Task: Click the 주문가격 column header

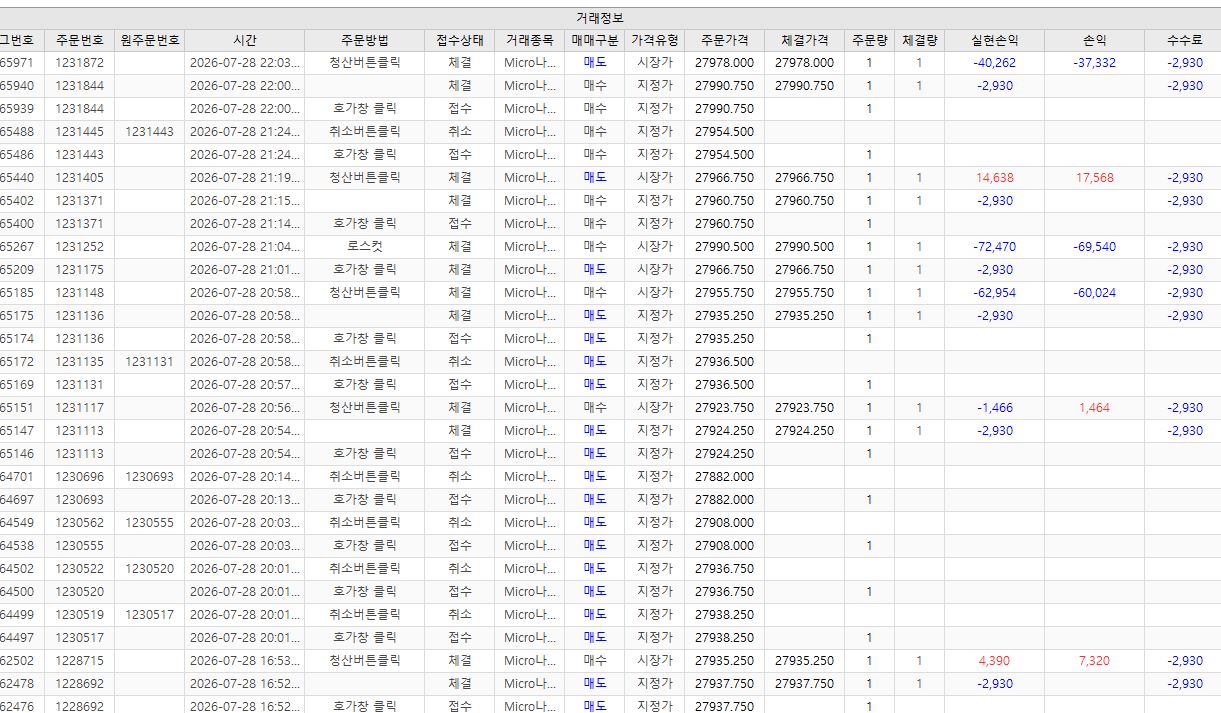Action: click(724, 40)
